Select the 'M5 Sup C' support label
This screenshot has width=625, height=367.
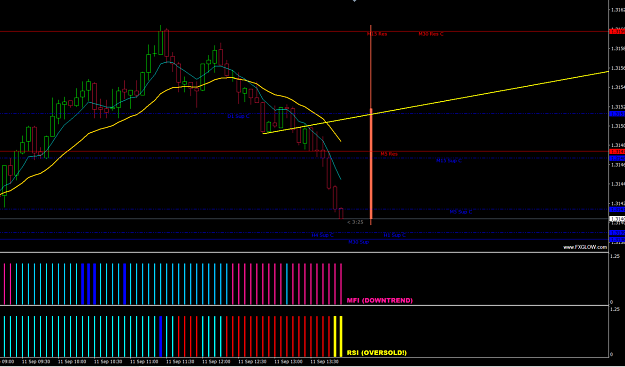pyautogui.click(x=461, y=212)
